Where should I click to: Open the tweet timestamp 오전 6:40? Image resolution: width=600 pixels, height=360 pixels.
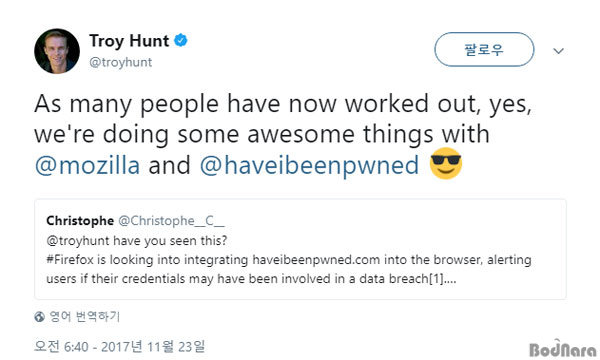tap(120, 347)
